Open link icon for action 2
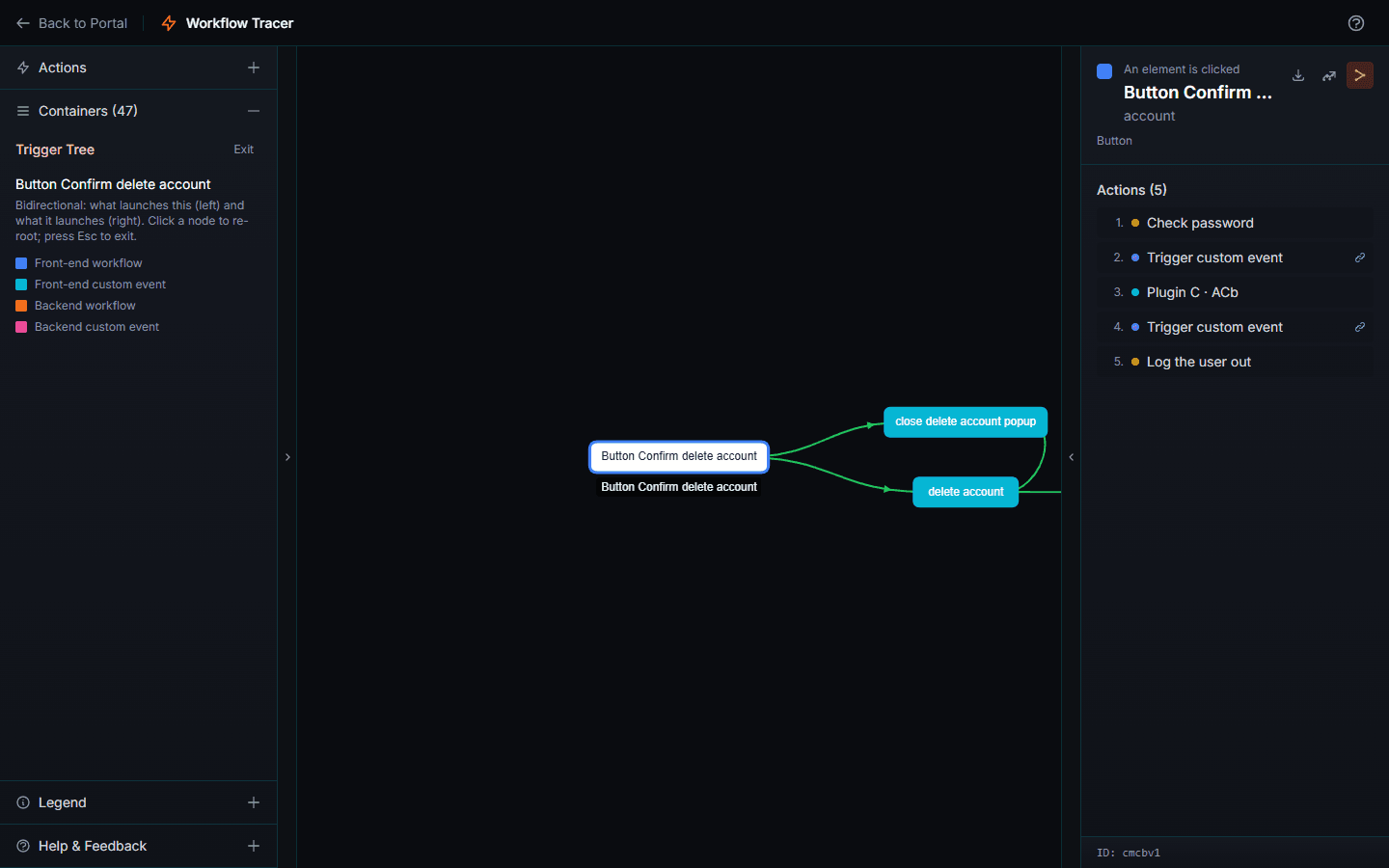Screen dimensions: 1389x868 [x=1360, y=258]
